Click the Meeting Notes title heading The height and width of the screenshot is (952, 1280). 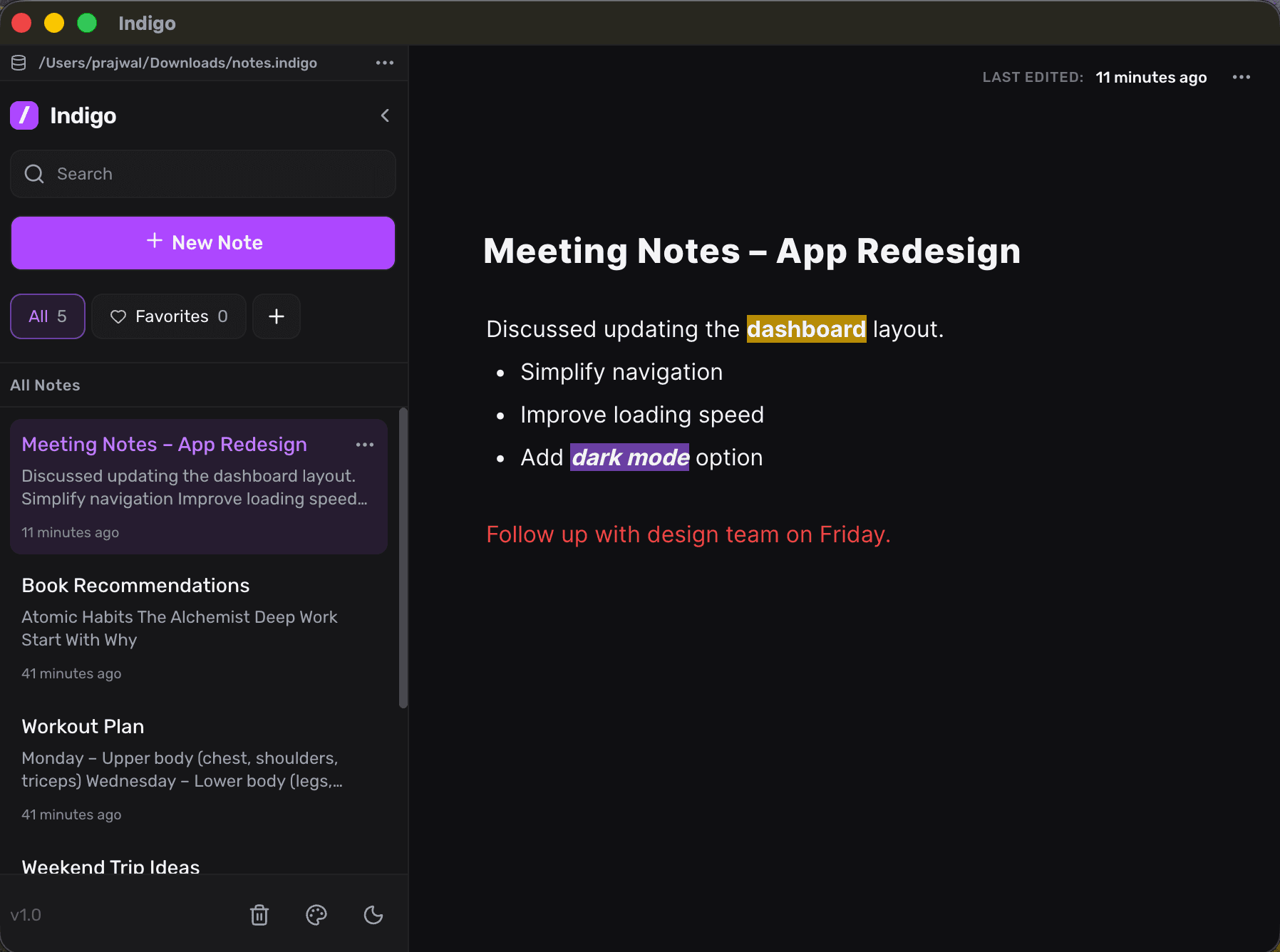(752, 252)
